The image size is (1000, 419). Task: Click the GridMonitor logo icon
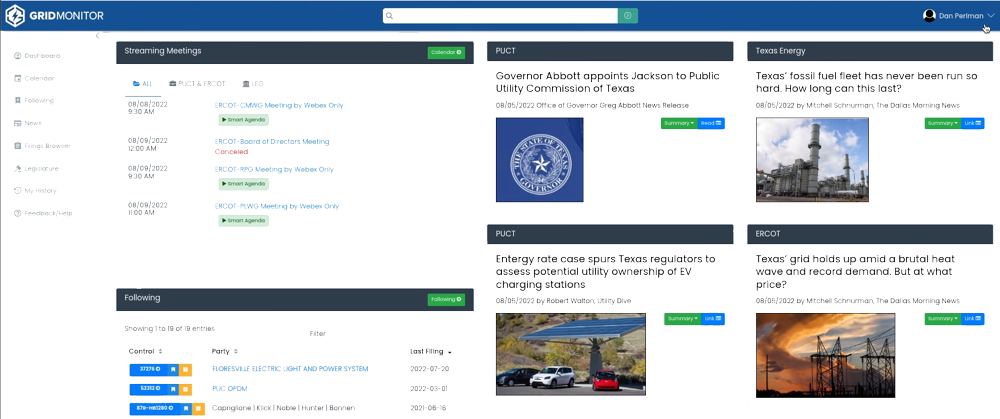pos(15,15)
